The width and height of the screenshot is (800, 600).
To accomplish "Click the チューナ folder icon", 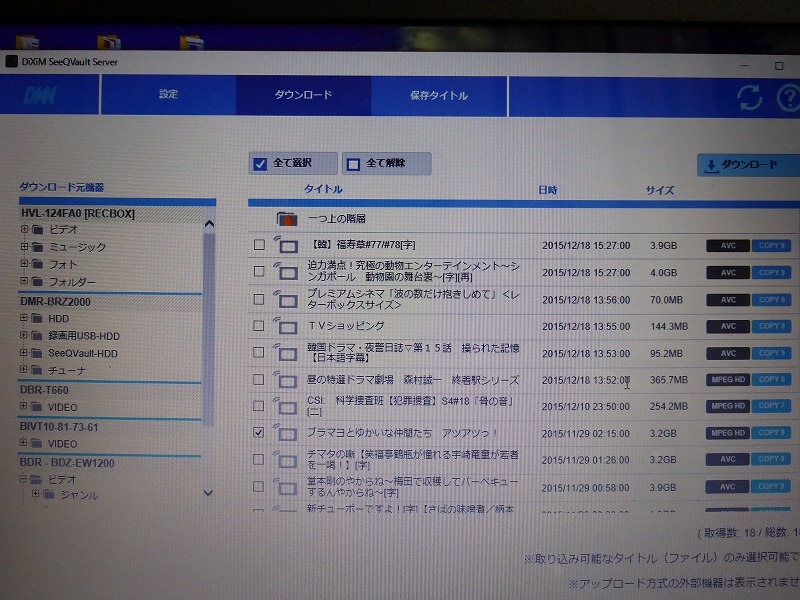I will 37,370.
